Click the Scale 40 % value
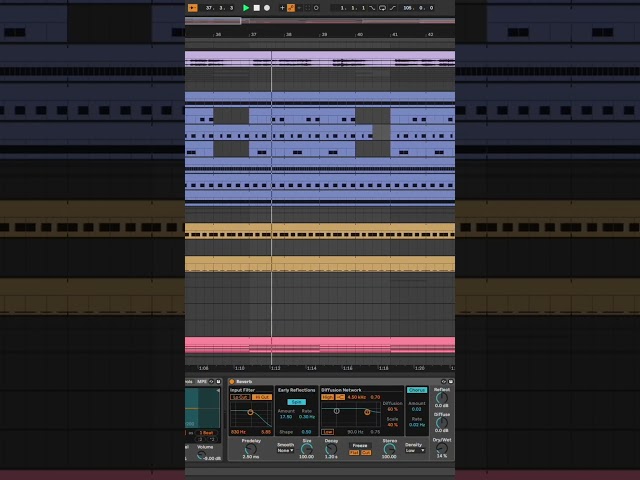640x480 pixels. click(x=393, y=425)
